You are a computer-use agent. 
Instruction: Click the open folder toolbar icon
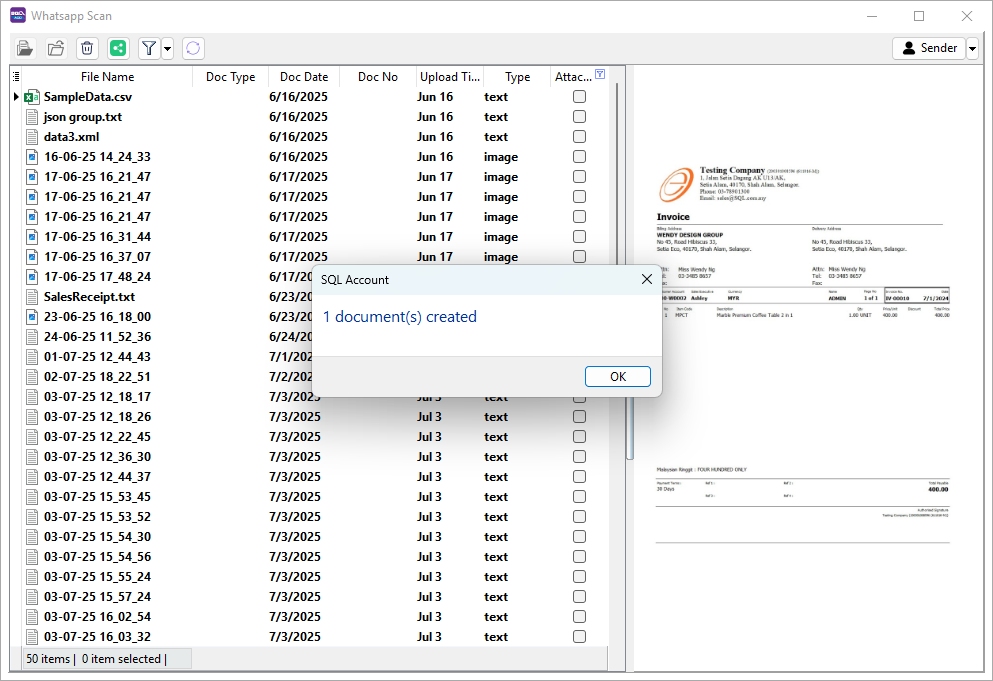pos(56,48)
